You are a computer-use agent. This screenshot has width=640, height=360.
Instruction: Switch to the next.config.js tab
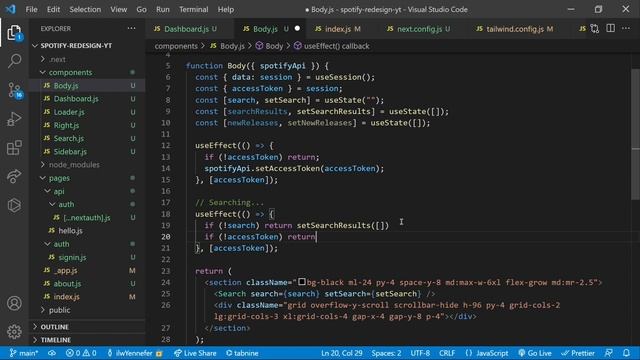tap(419, 29)
